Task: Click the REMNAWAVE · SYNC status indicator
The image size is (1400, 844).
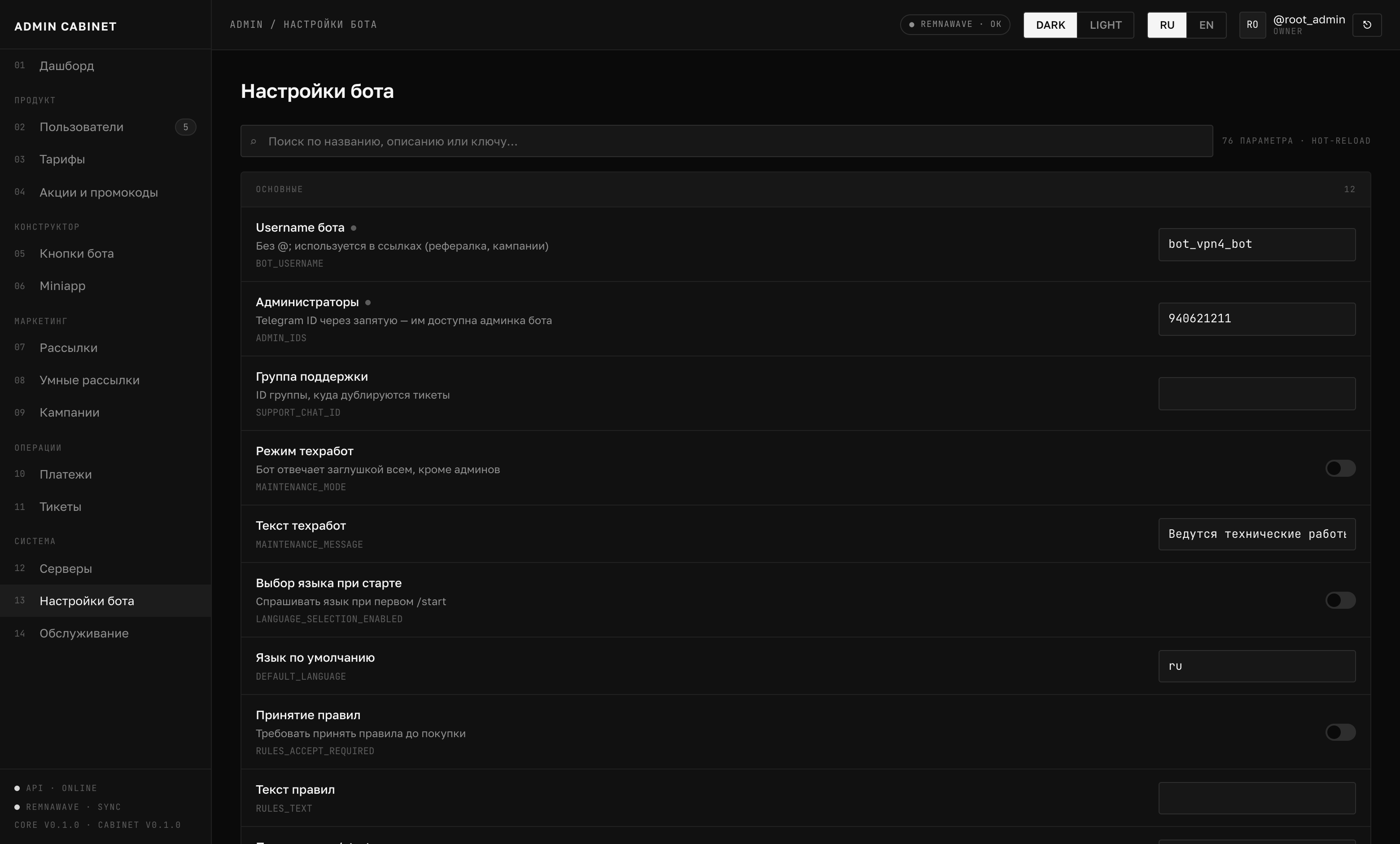Action: (x=68, y=806)
